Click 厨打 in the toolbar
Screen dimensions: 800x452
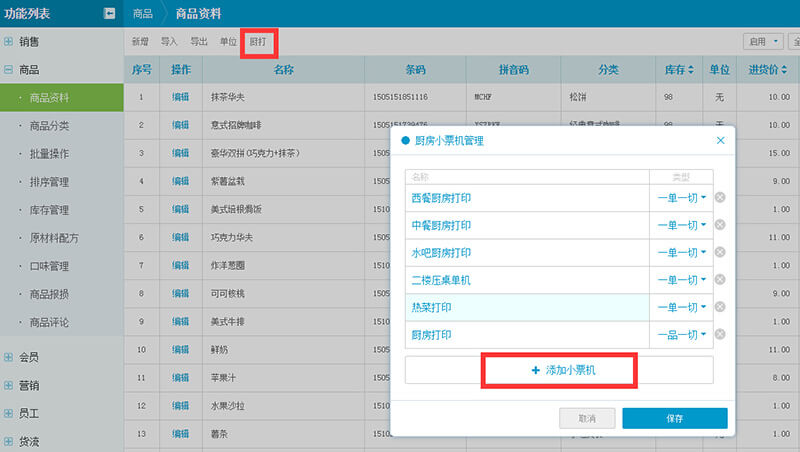pyautogui.click(x=258, y=42)
